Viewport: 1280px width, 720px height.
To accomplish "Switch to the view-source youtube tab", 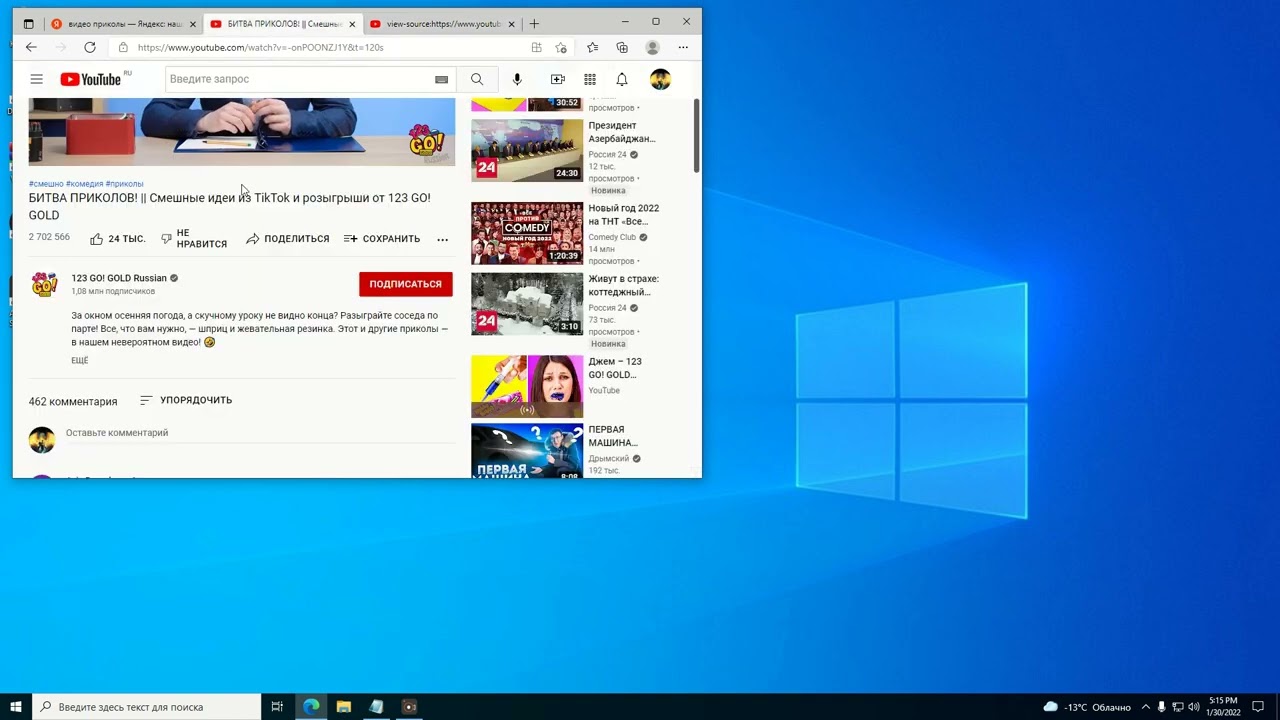I will (443, 23).
